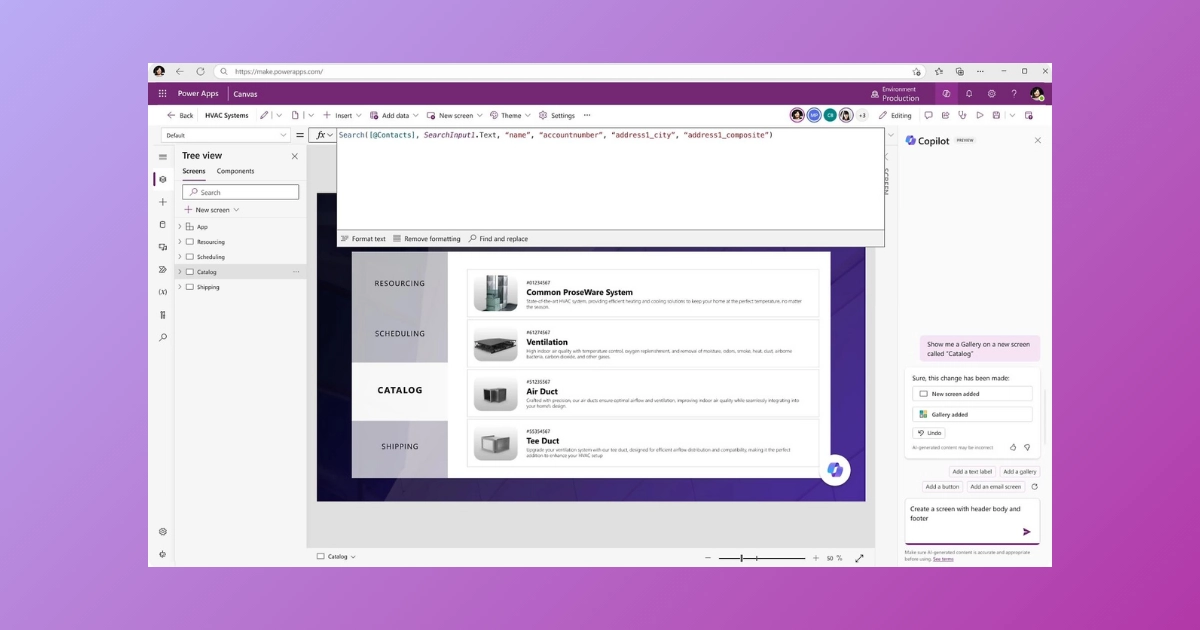Open the Power Automate panel icon
The width and height of the screenshot is (1200, 630).
(x=163, y=269)
